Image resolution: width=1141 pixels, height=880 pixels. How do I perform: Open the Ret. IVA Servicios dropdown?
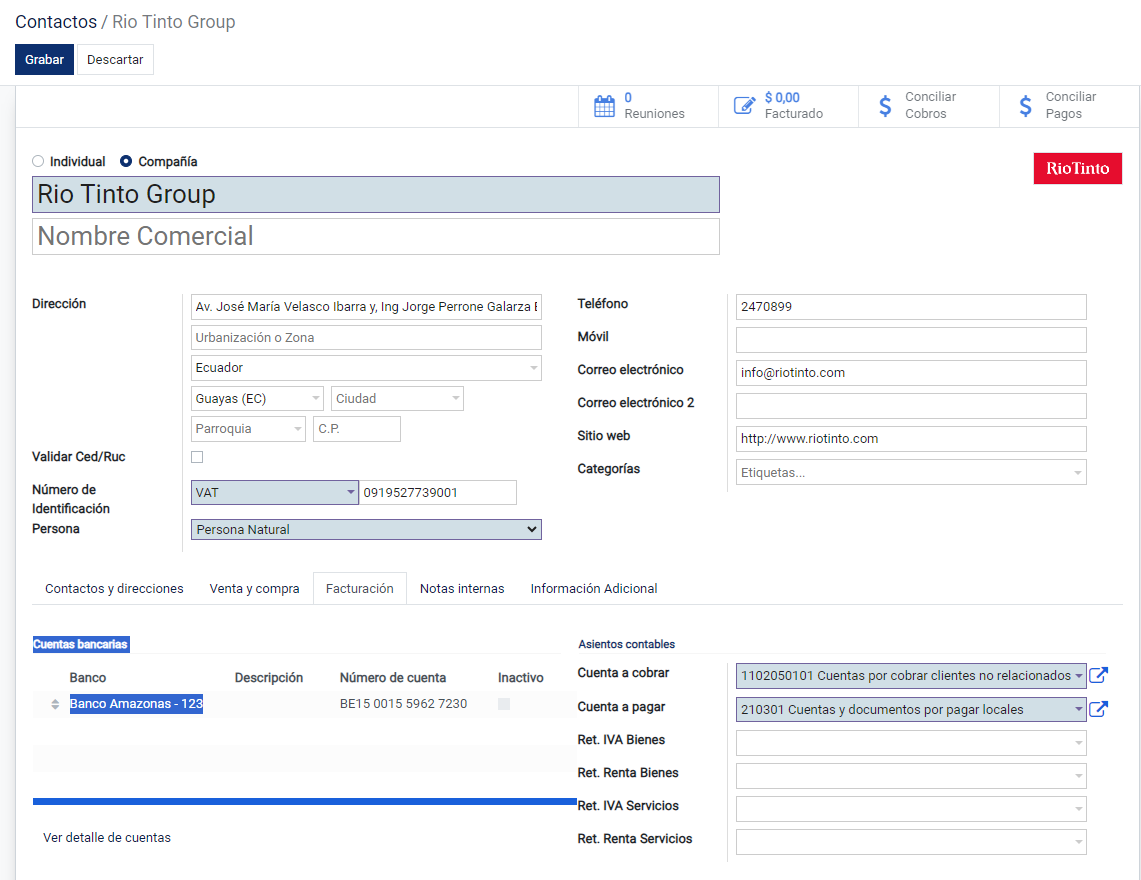point(911,809)
